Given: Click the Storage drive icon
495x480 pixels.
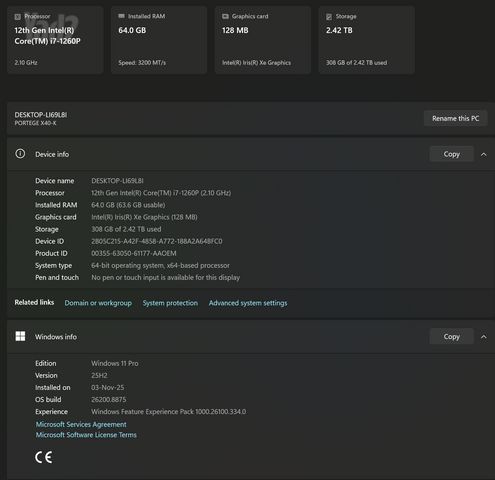Looking at the screenshot, I should pyautogui.click(x=329, y=17).
